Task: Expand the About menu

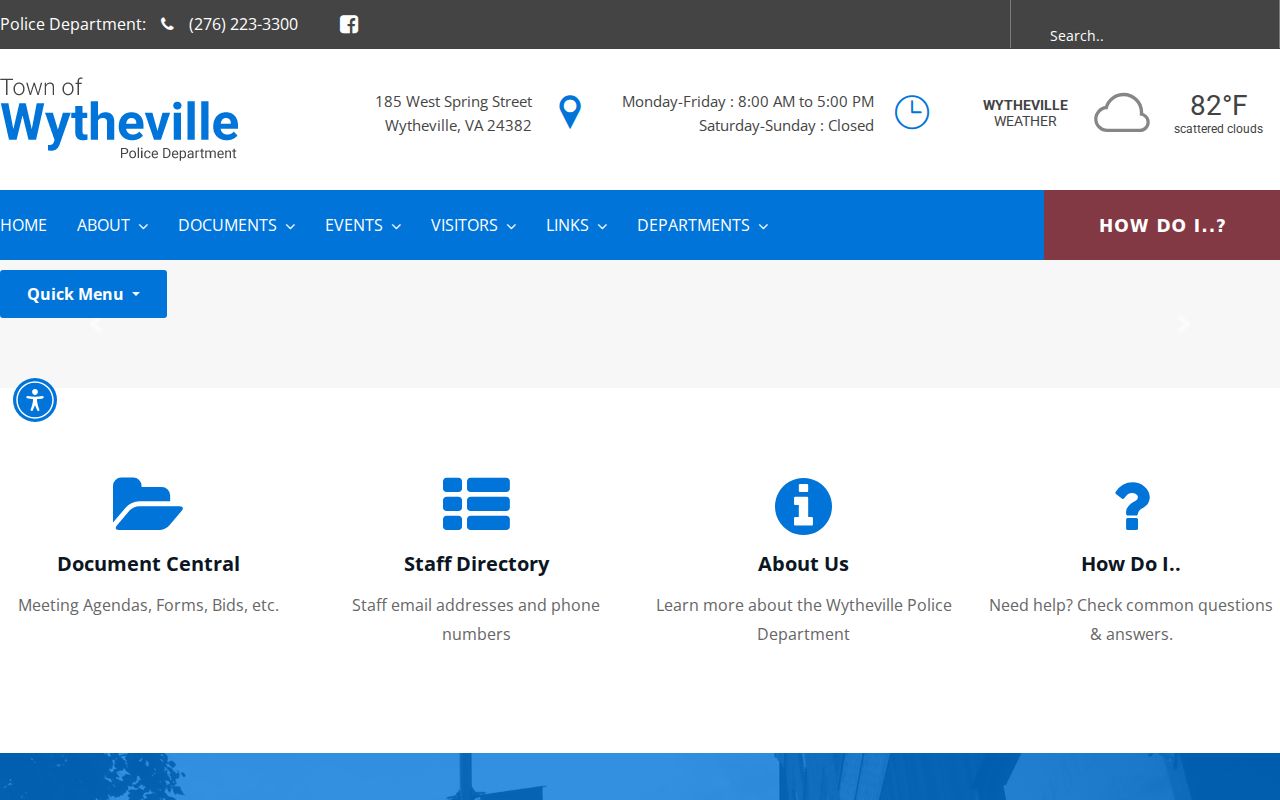Action: [112, 225]
